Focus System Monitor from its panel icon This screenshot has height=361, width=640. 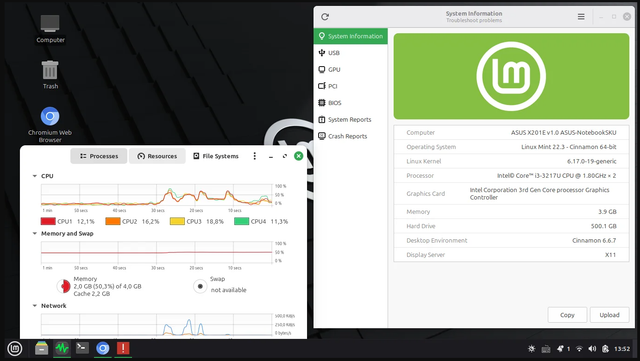pos(62,348)
